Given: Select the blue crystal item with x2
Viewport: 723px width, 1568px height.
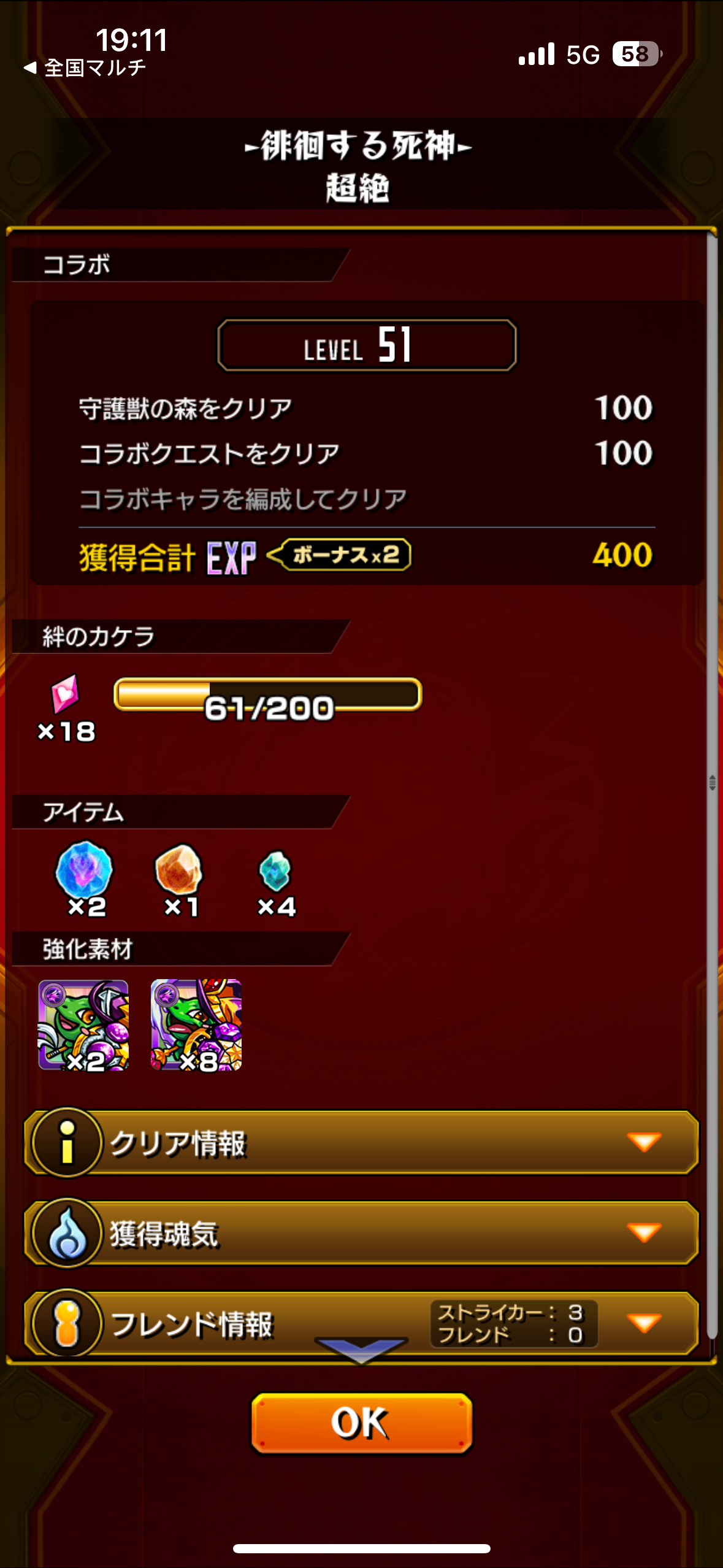Looking at the screenshot, I should (84, 870).
